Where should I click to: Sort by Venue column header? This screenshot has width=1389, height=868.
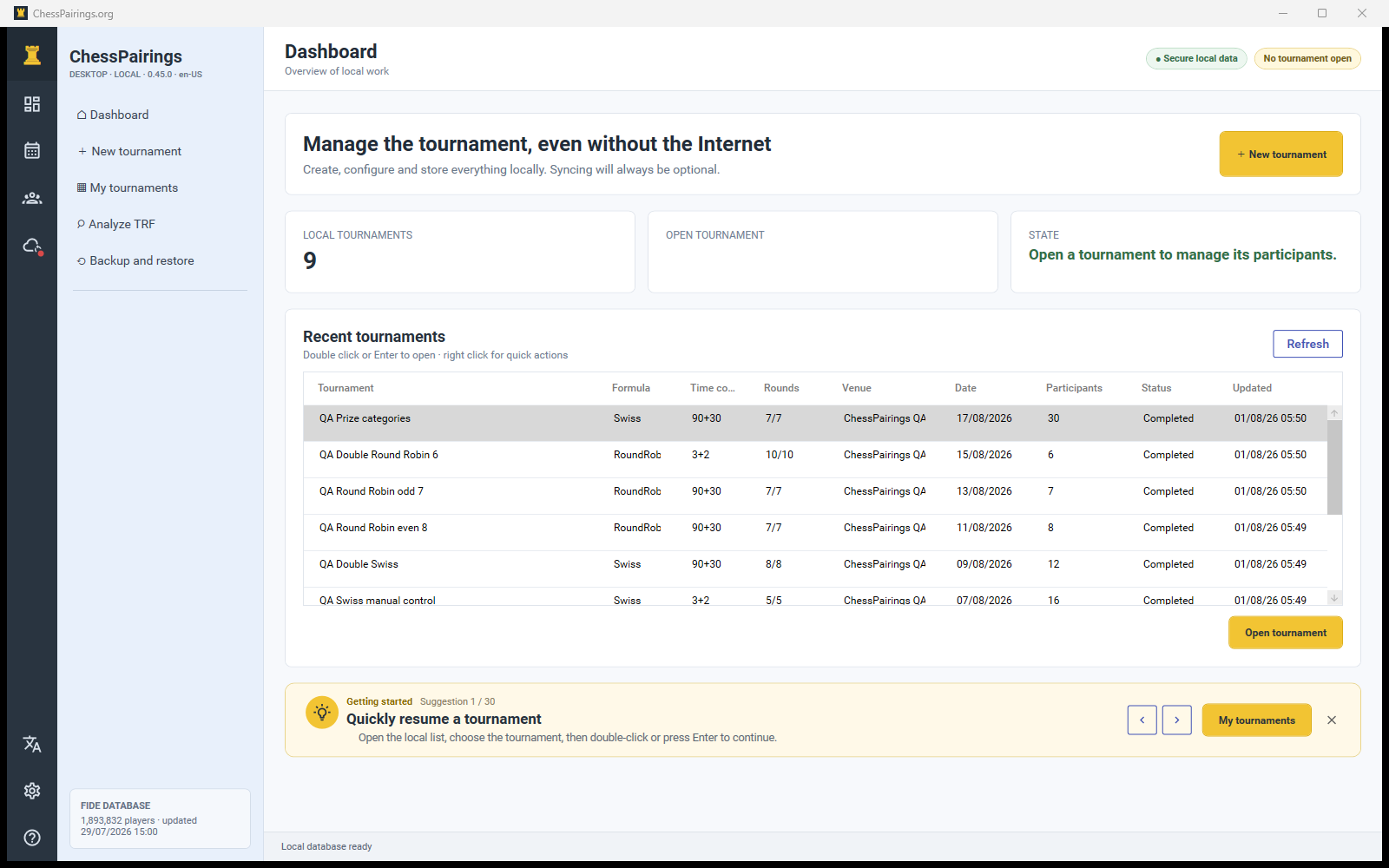coord(857,388)
